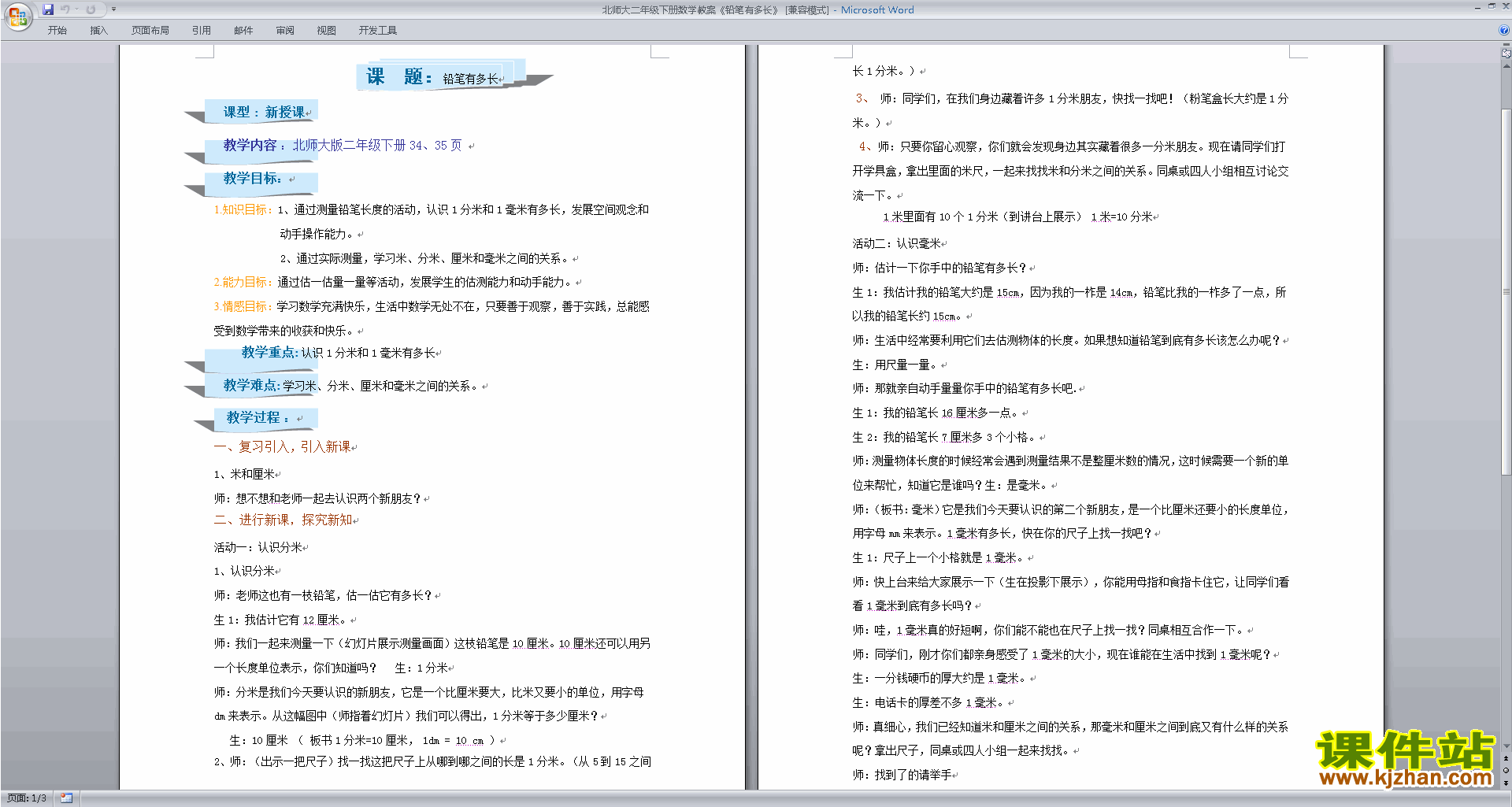Click the 教学目标 heading
Viewport: 1512px width, 807px height.
[x=252, y=179]
